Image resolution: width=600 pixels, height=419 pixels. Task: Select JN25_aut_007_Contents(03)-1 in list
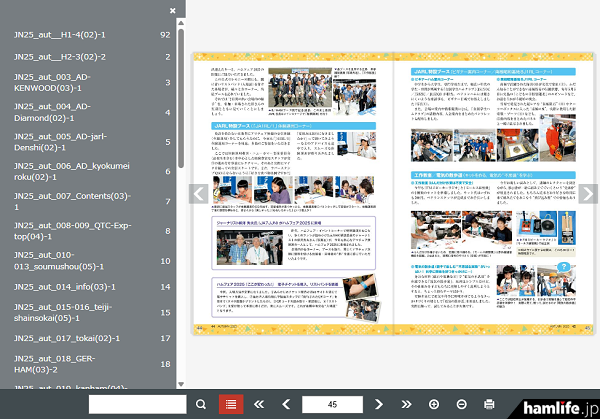(72, 202)
